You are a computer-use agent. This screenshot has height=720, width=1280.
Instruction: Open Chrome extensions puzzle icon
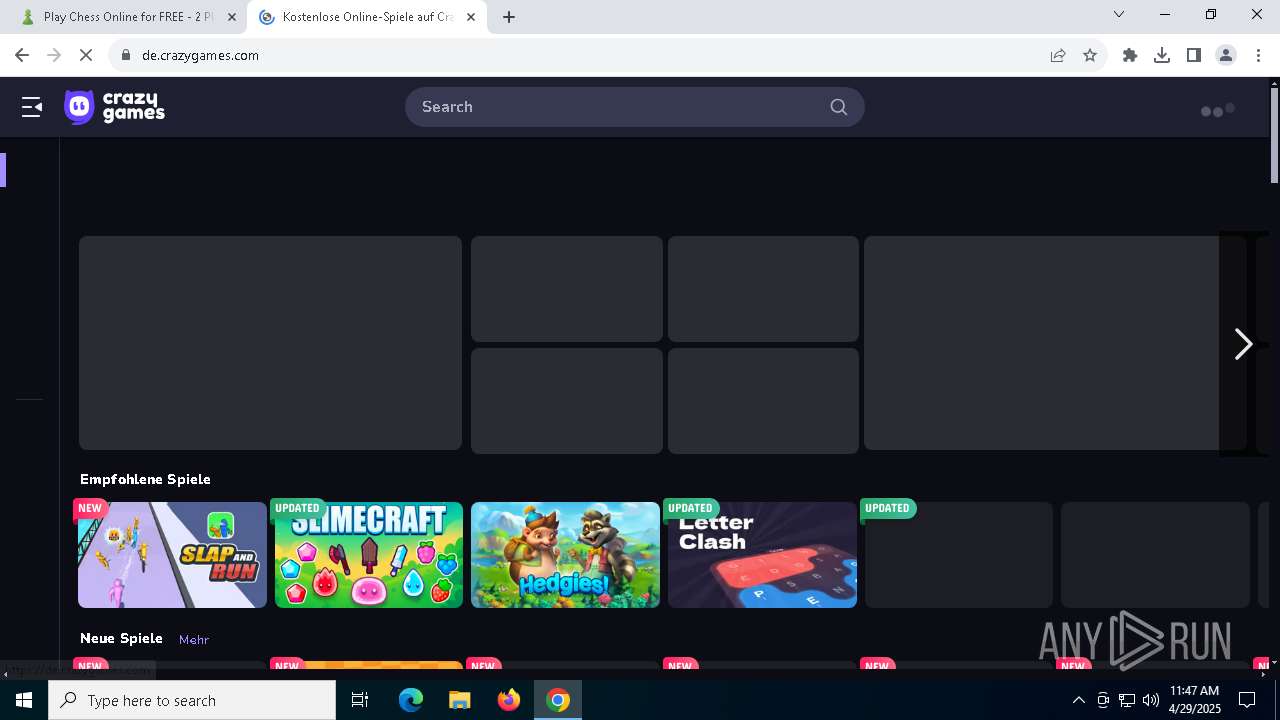pos(1130,55)
